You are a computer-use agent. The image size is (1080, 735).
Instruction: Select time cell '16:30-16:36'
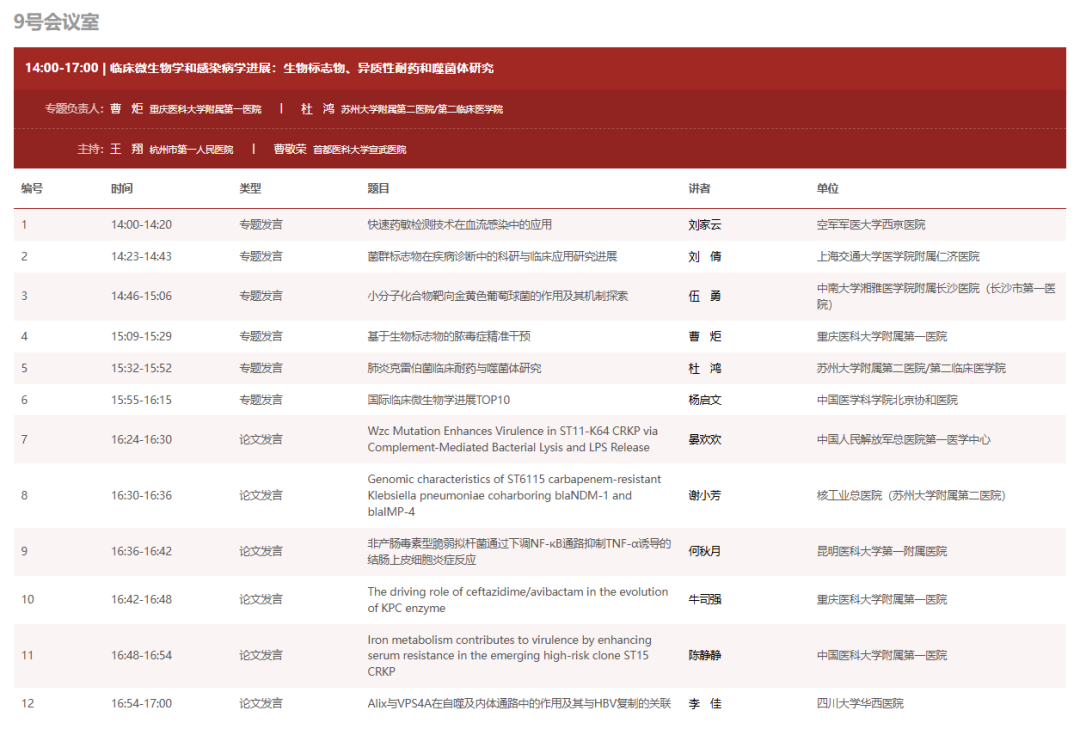coord(141,495)
